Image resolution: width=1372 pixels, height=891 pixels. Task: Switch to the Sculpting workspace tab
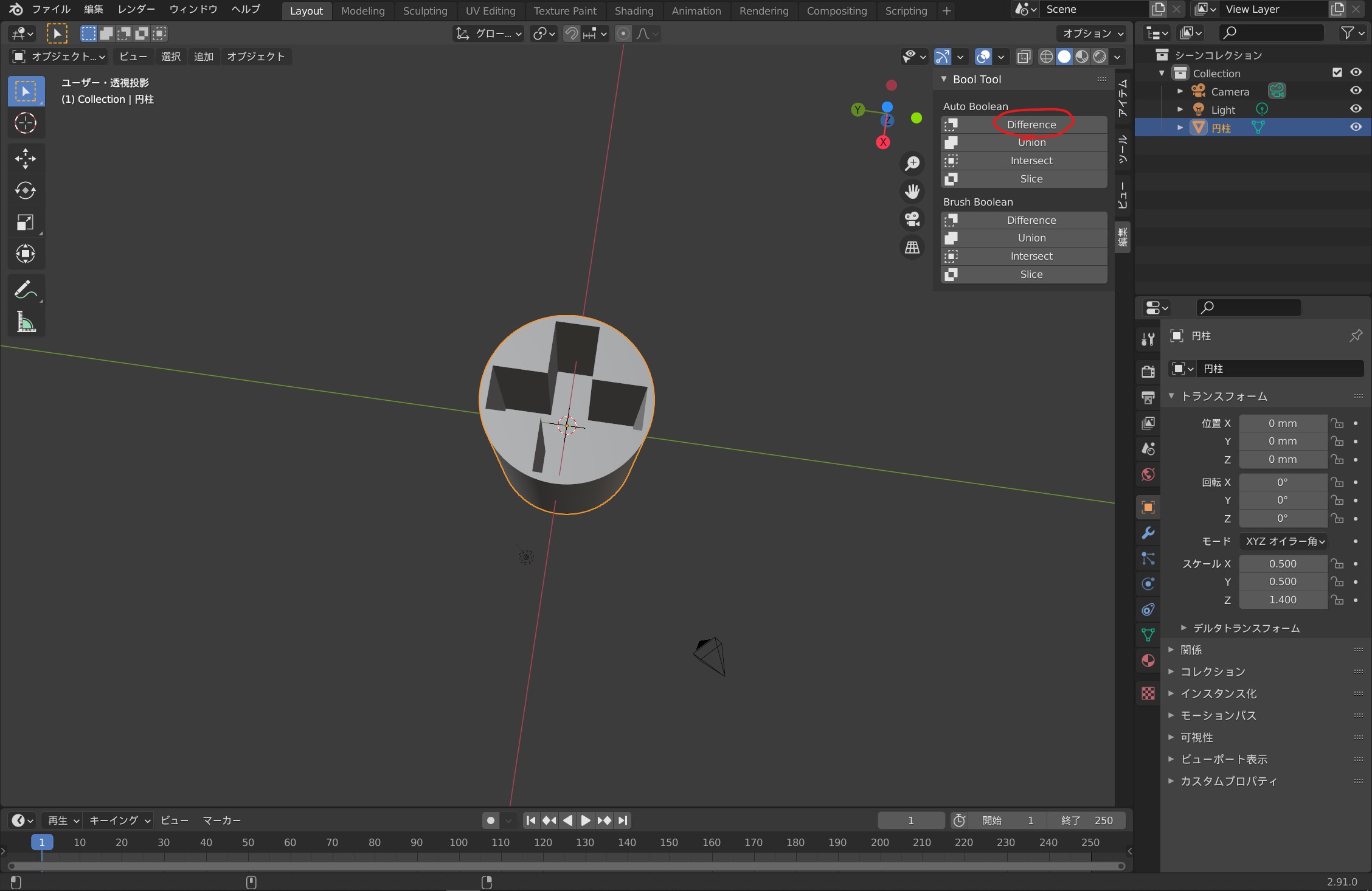click(424, 11)
